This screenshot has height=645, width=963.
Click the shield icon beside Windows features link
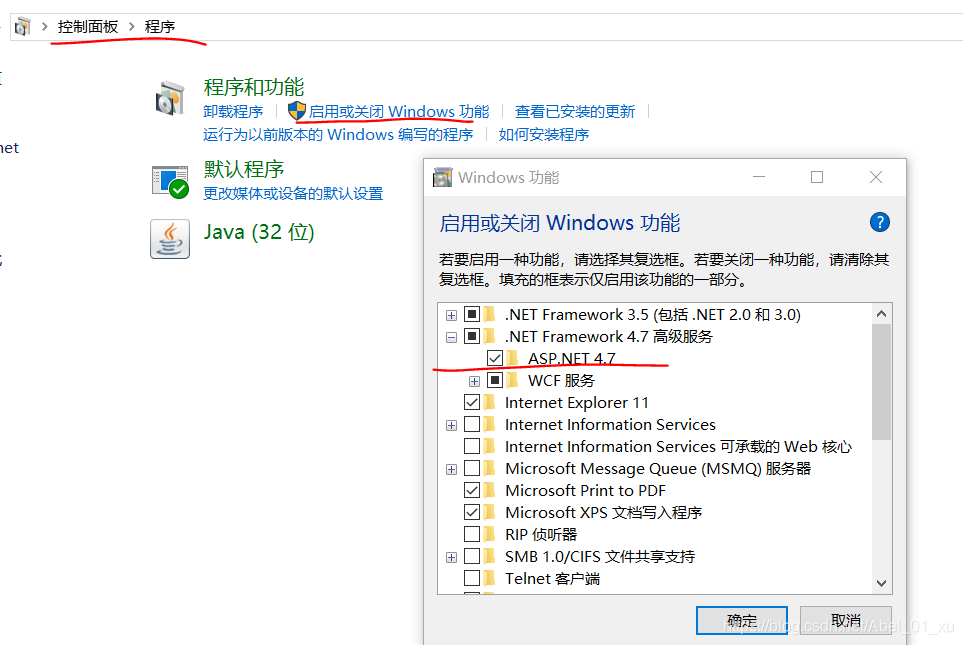click(x=297, y=111)
